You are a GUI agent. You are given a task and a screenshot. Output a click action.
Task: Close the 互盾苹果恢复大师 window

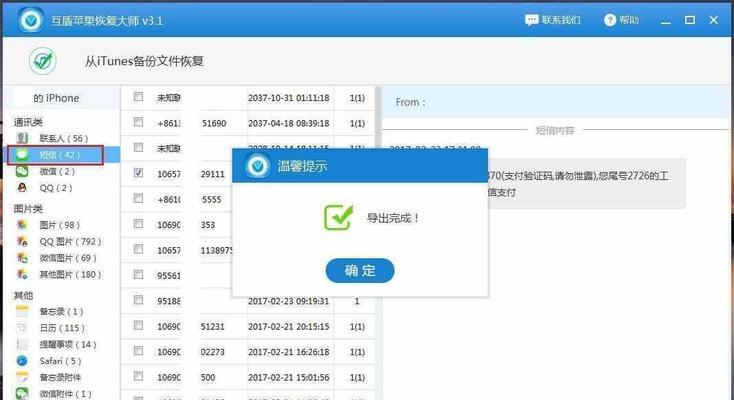(x=713, y=20)
